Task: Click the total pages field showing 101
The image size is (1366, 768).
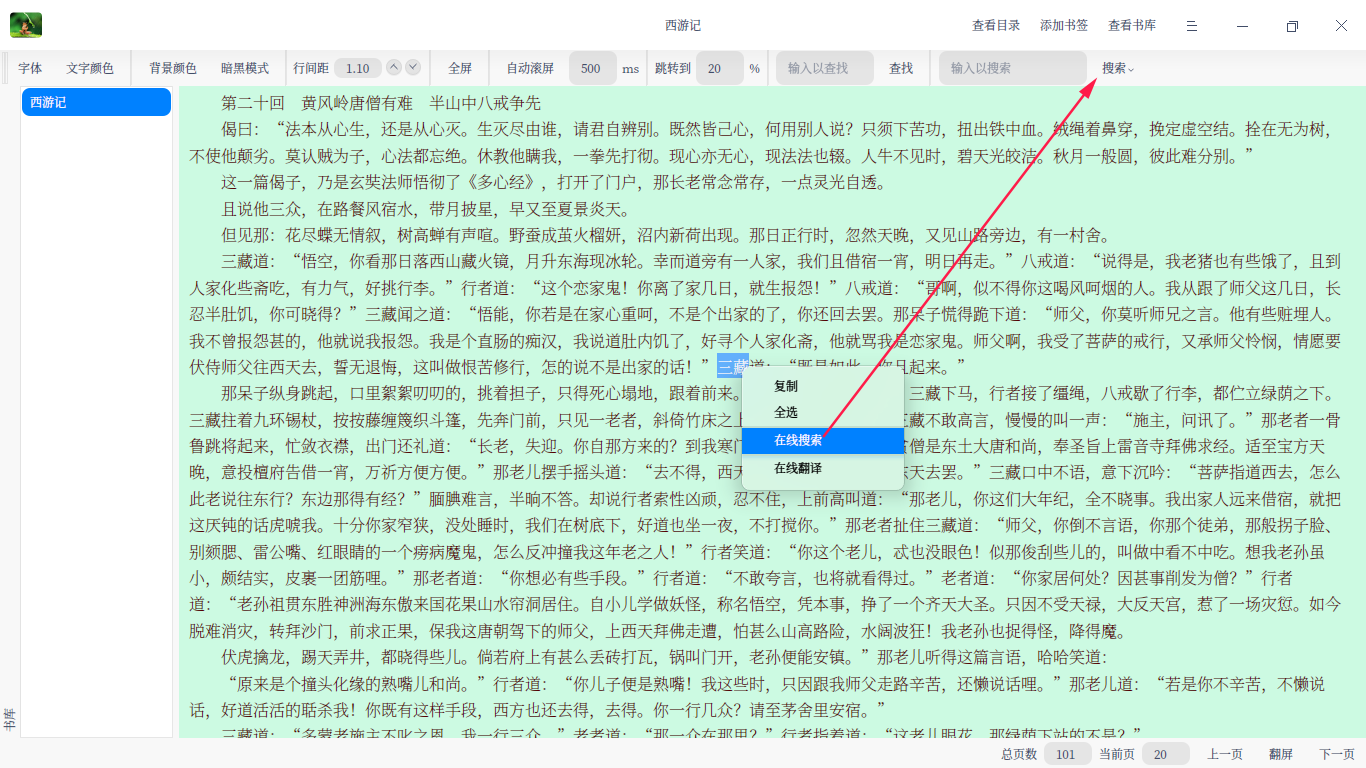Action: pyautogui.click(x=1066, y=754)
